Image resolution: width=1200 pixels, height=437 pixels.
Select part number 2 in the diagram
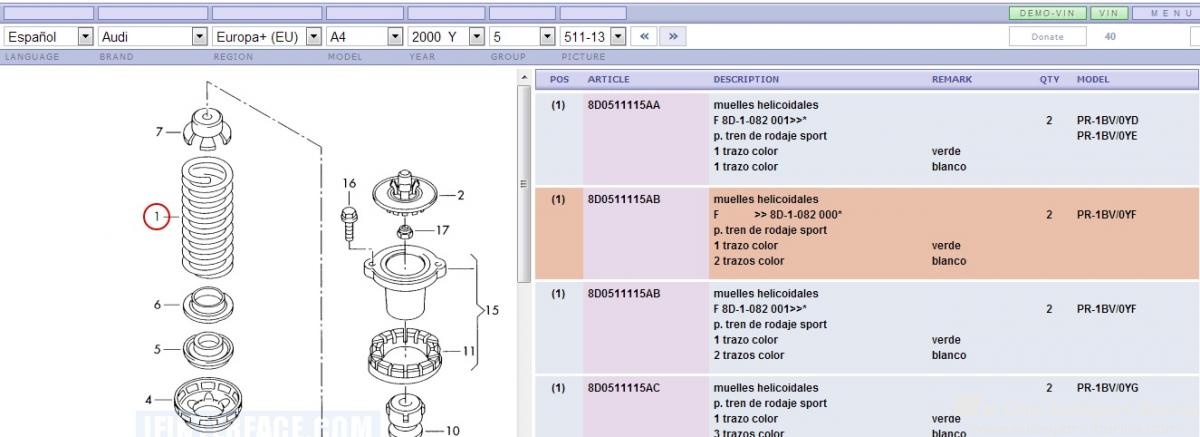click(460, 196)
